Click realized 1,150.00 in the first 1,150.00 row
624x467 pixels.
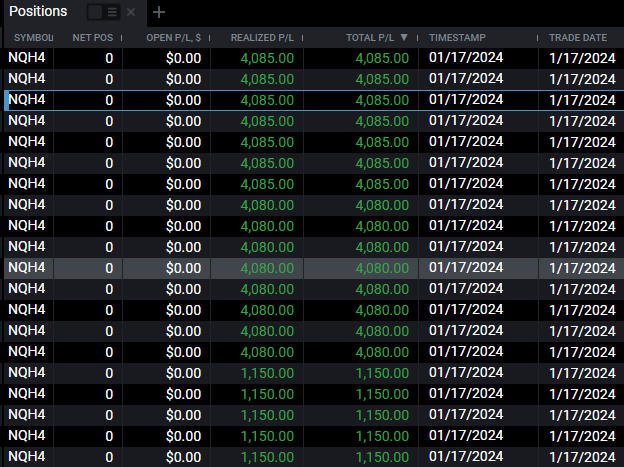pyautogui.click(x=267, y=373)
